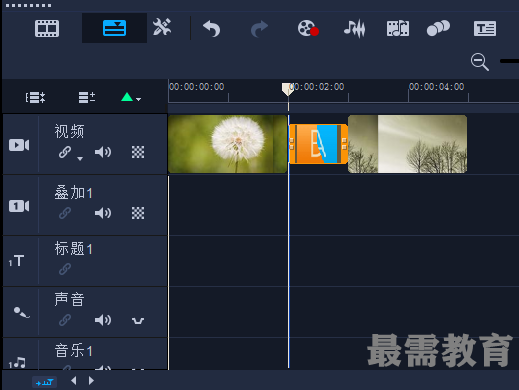Click the zoom out magnifier
519x390 pixels.
[480, 62]
